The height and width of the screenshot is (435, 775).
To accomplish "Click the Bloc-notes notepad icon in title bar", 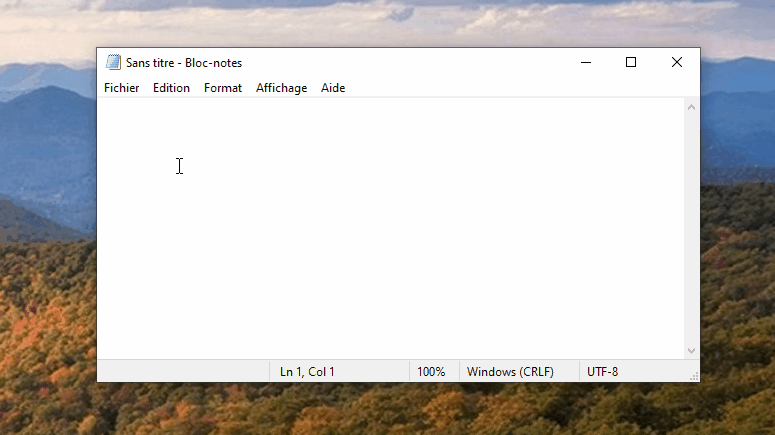I will pos(113,62).
